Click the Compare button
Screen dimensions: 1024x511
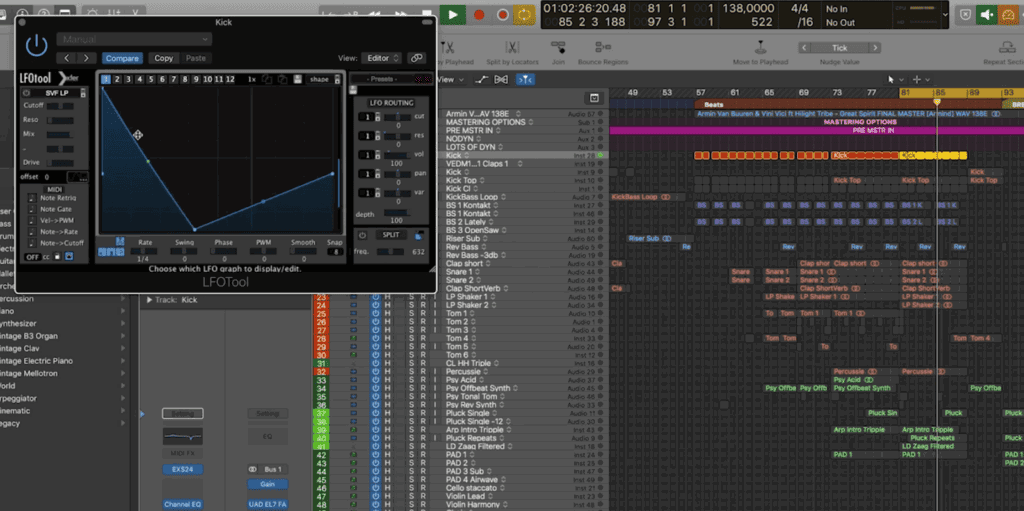tap(122, 58)
